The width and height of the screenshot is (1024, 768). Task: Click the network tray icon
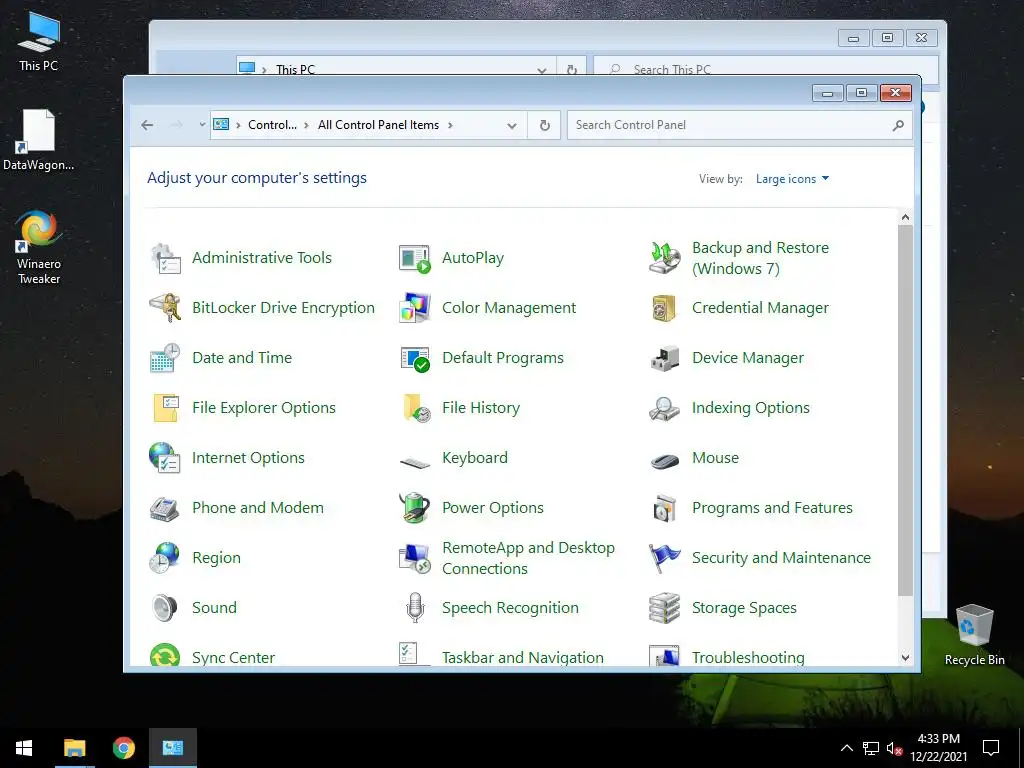pos(871,748)
